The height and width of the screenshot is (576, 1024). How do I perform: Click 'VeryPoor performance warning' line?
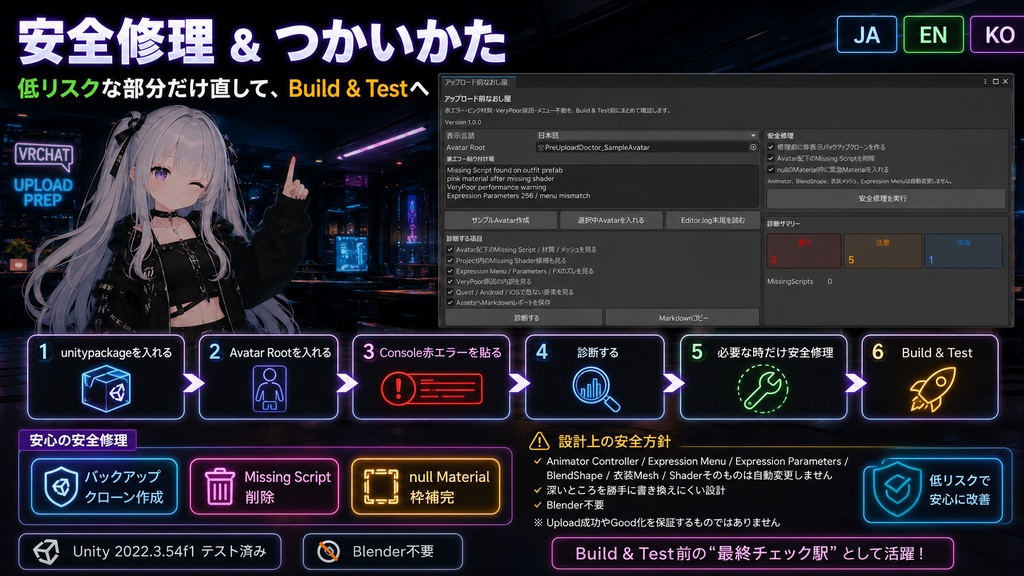[496, 187]
